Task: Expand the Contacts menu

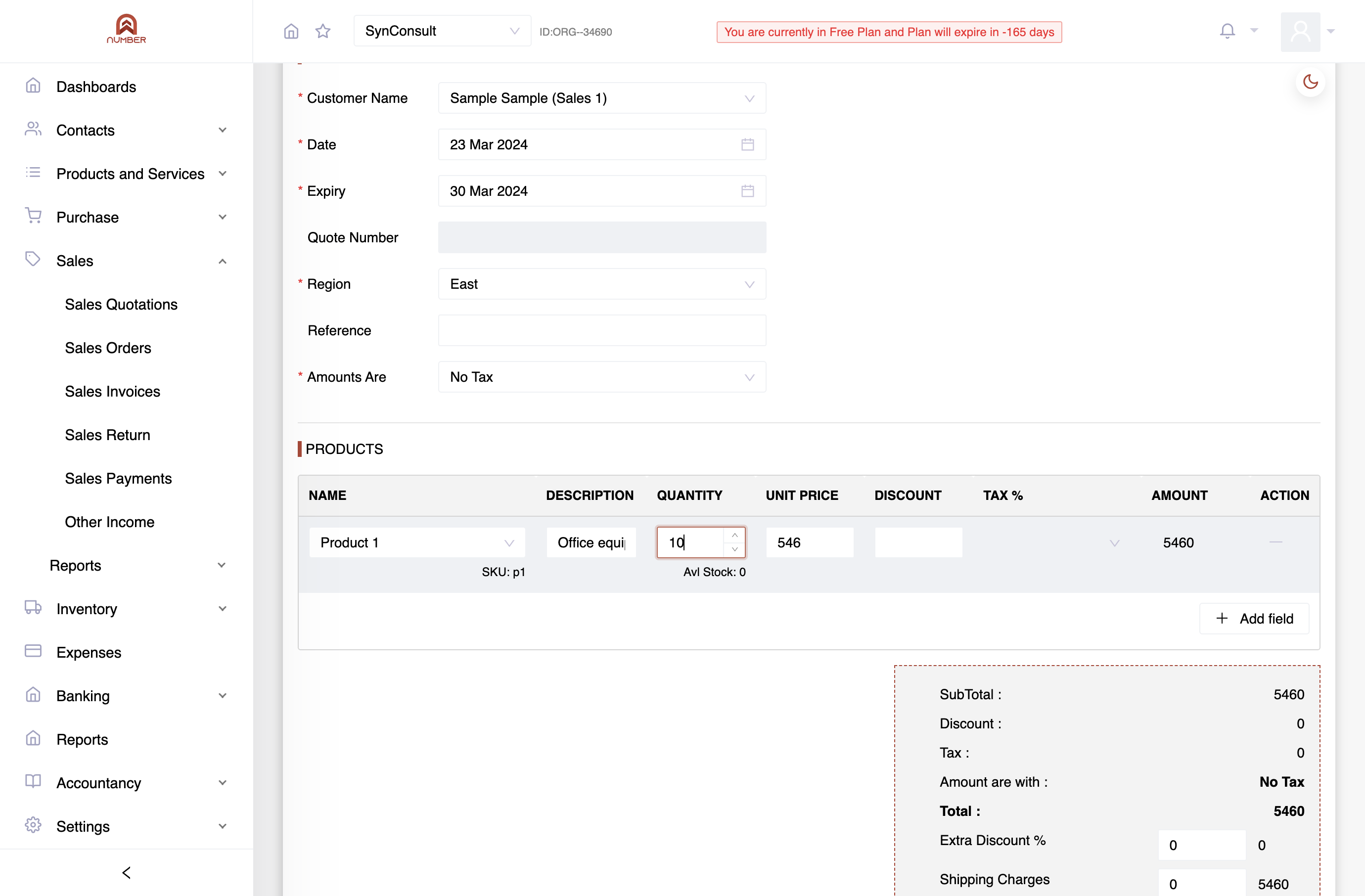Action: click(x=126, y=130)
